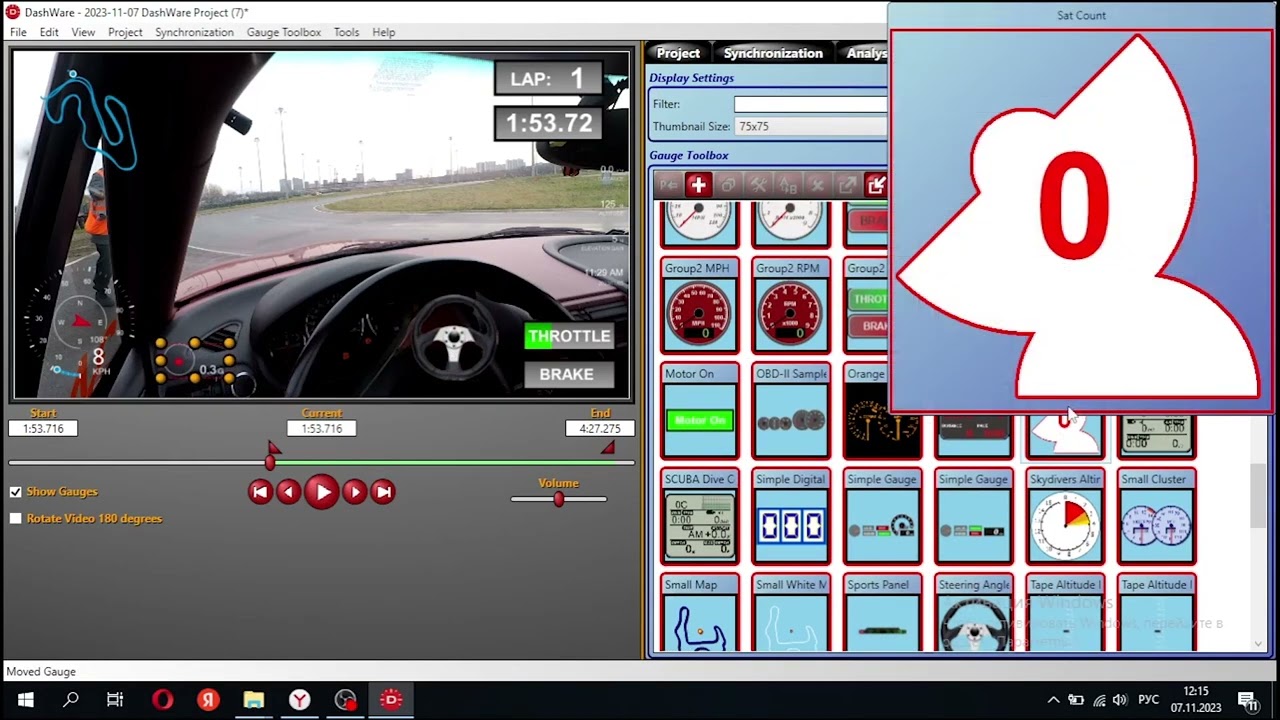
Task: Click the DashWare taskbar icon
Action: (x=391, y=700)
